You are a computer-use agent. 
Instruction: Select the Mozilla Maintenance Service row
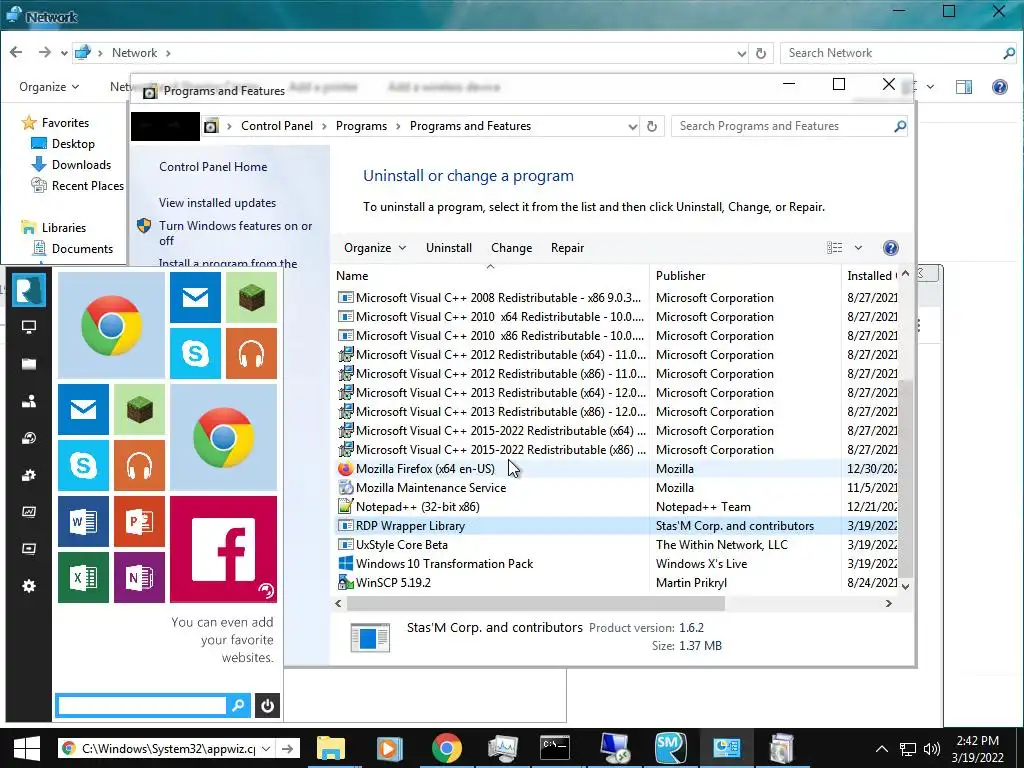click(x=617, y=488)
